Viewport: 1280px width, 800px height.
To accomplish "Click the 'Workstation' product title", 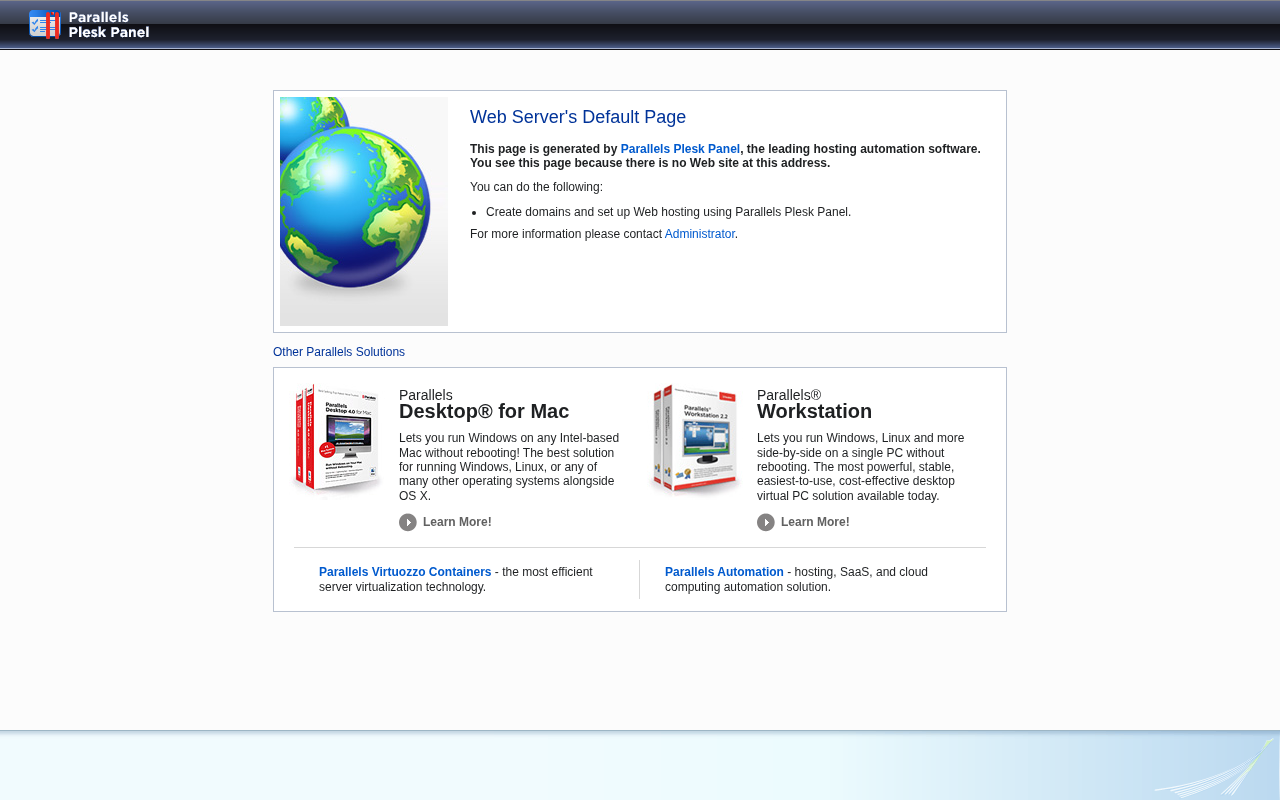I will tap(814, 411).
